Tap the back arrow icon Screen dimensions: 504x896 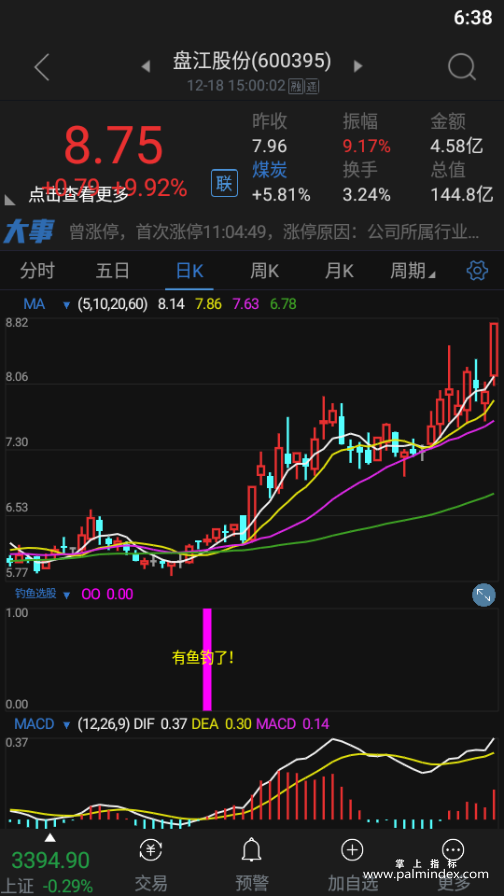[42, 67]
